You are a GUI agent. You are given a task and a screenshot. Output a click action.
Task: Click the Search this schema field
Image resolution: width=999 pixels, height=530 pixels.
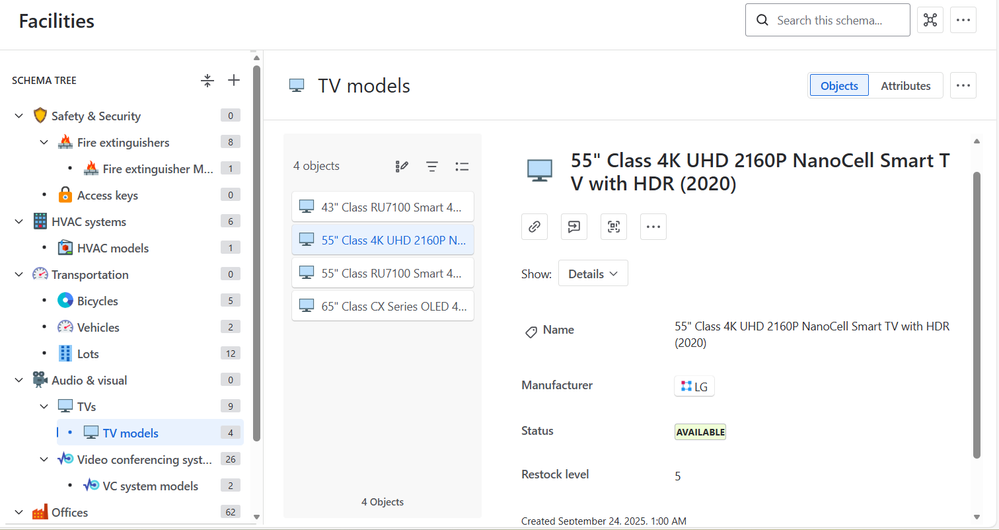pos(828,20)
